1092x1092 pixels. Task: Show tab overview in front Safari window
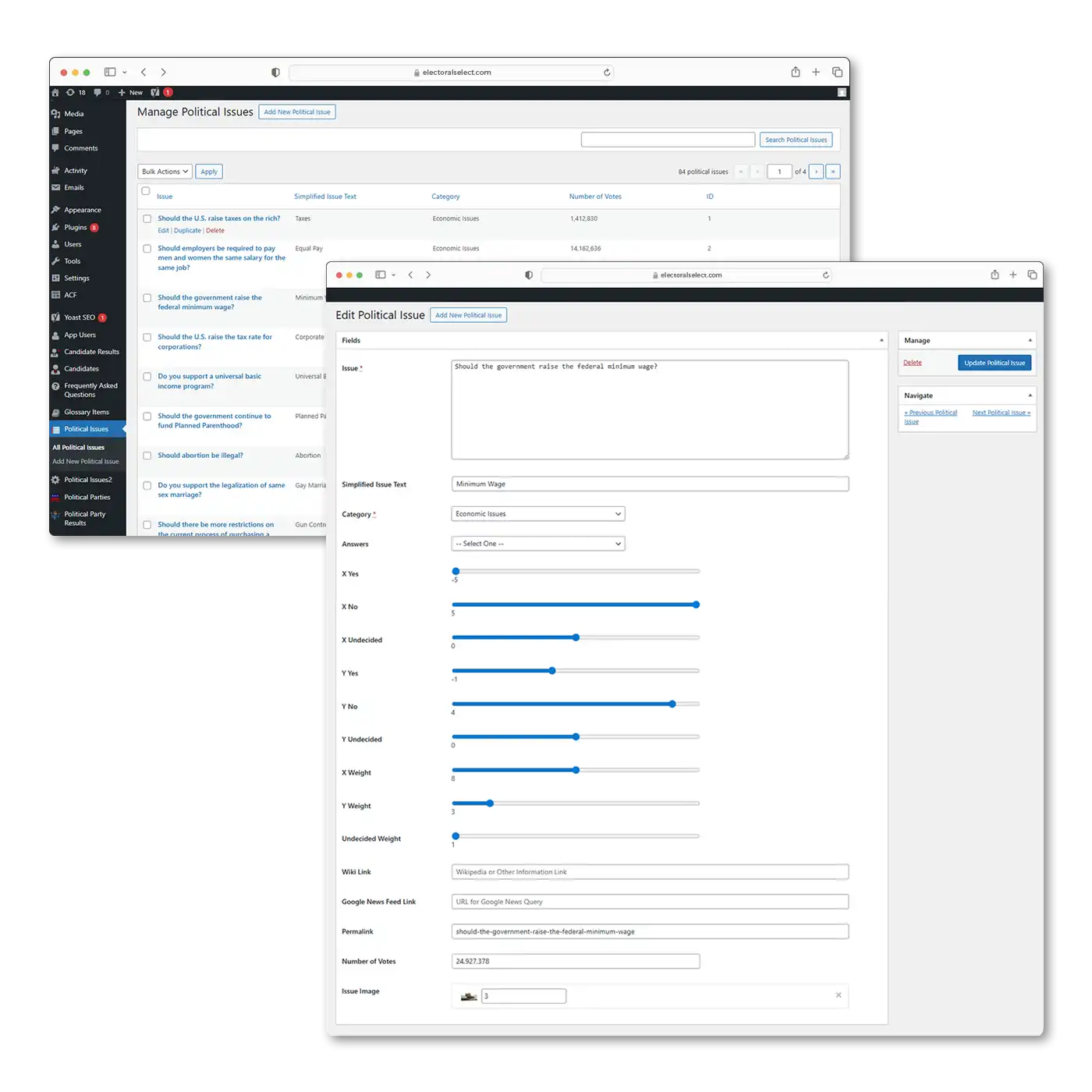pos(1032,275)
